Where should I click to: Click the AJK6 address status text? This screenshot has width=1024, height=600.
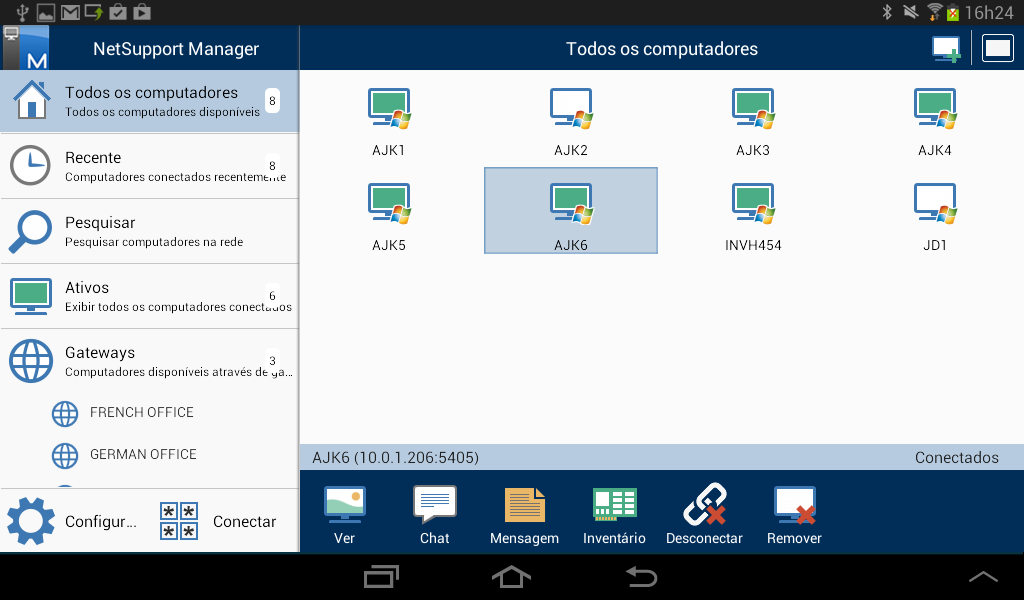[x=395, y=457]
